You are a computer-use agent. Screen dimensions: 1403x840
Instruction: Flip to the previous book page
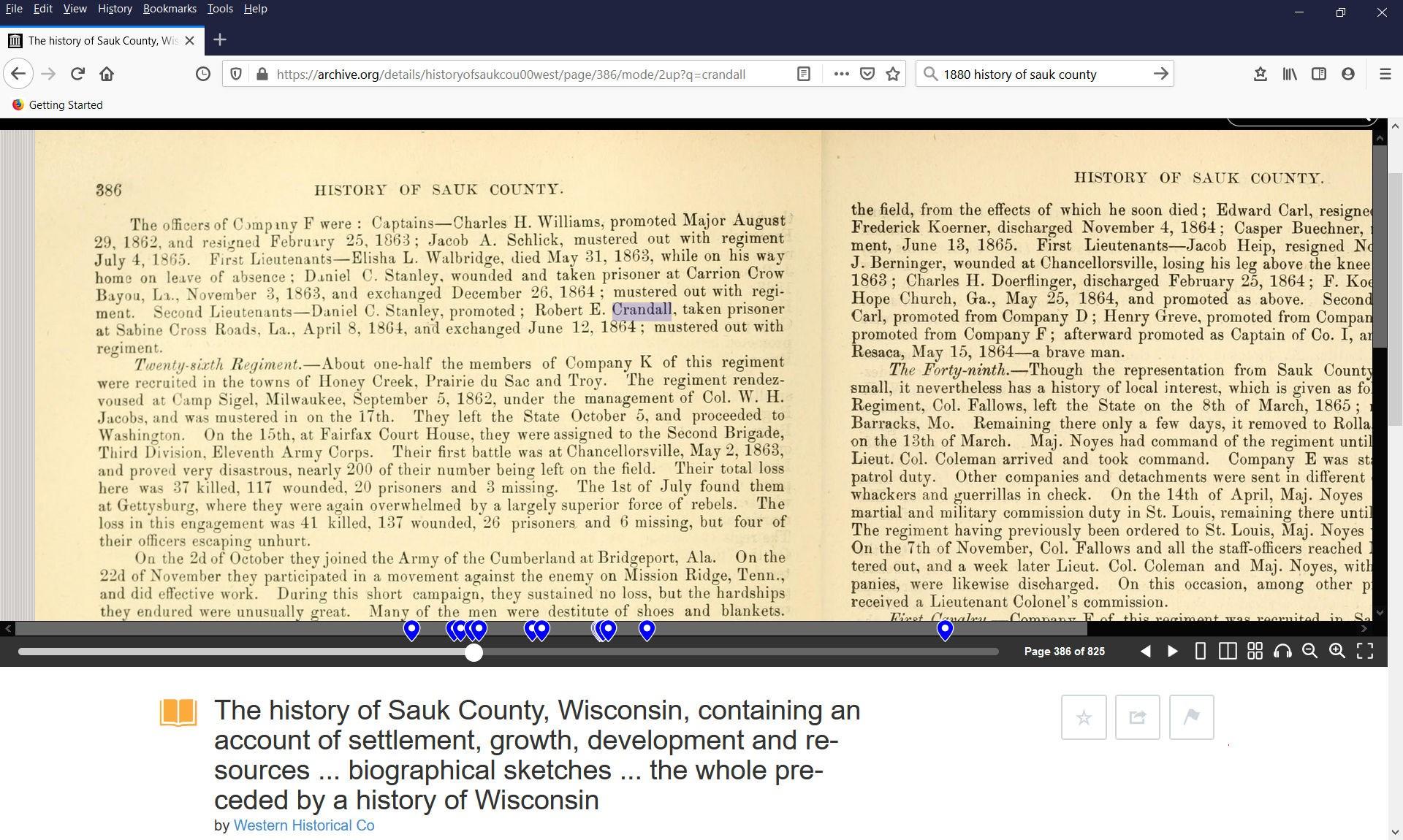click(1145, 652)
